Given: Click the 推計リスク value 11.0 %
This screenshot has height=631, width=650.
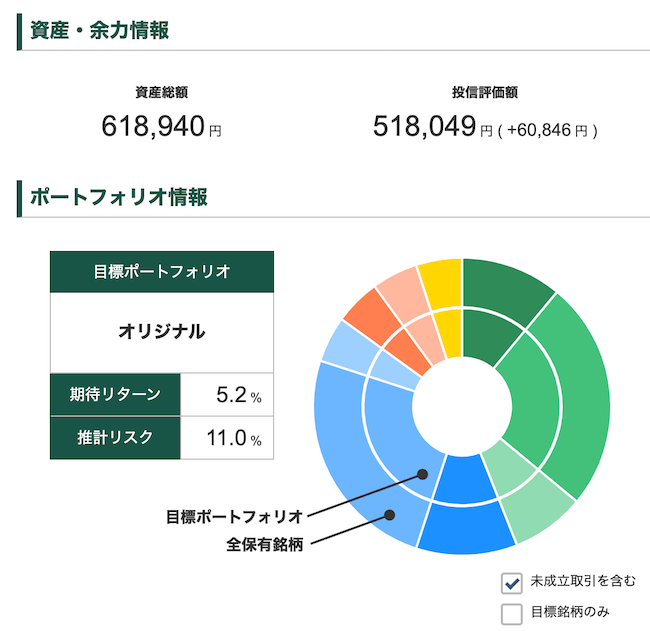Looking at the screenshot, I should (x=234, y=438).
